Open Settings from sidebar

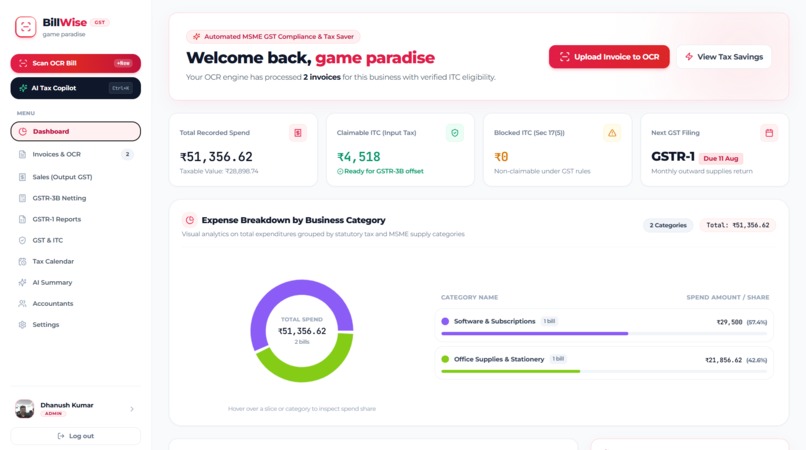[76, 325]
